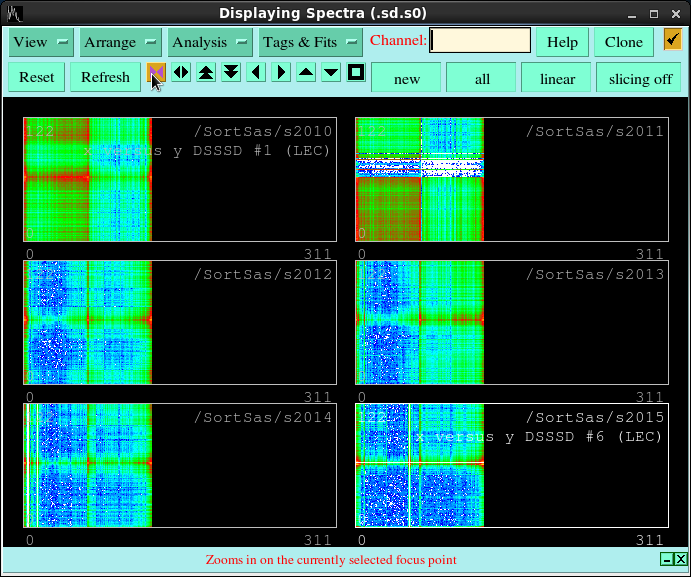The image size is (691, 577).
Task: Minimize the status bar with green dash icon
Action: 667,559
